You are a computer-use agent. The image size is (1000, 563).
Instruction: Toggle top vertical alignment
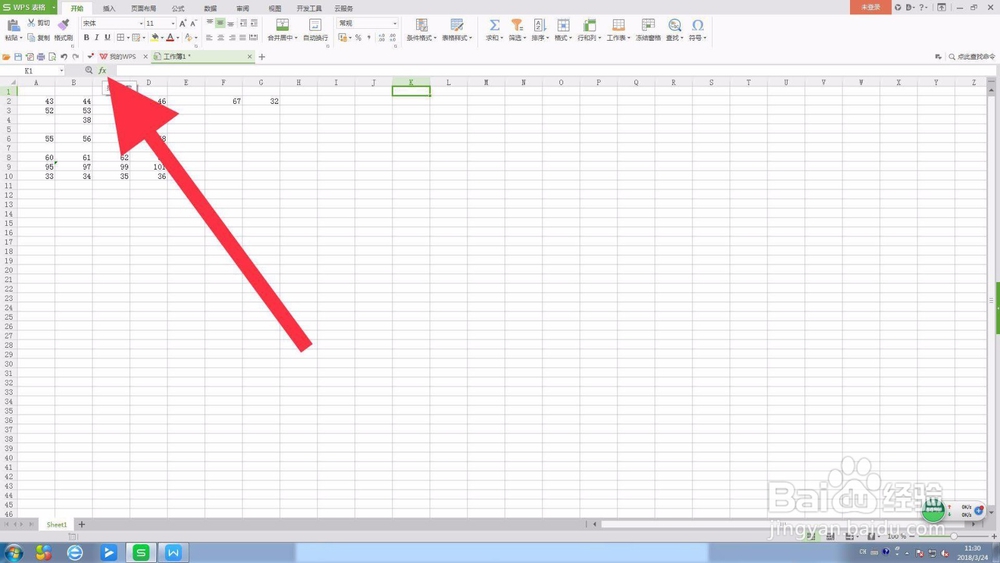(x=209, y=23)
